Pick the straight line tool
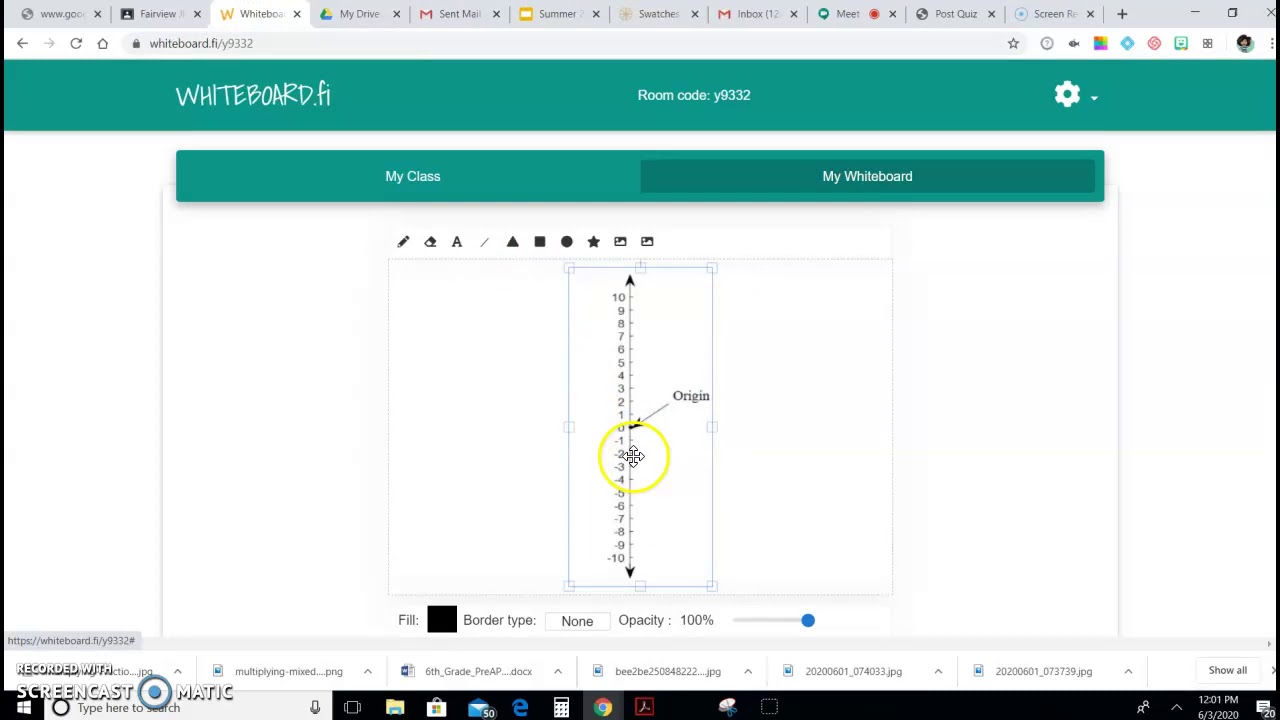 coord(485,241)
